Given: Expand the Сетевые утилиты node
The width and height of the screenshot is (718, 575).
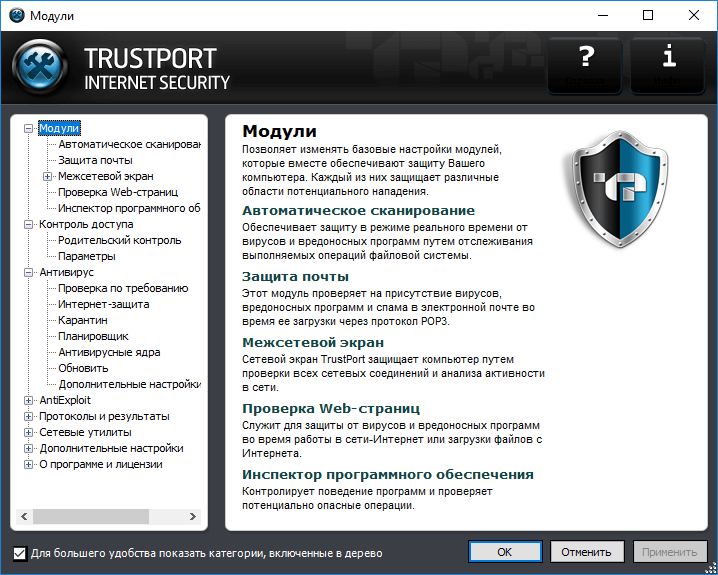Looking at the screenshot, I should click(28, 433).
